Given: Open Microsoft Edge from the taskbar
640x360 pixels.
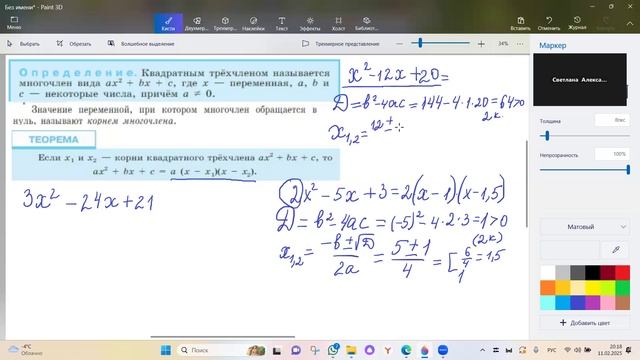Looking at the screenshot, I should point(406,350).
